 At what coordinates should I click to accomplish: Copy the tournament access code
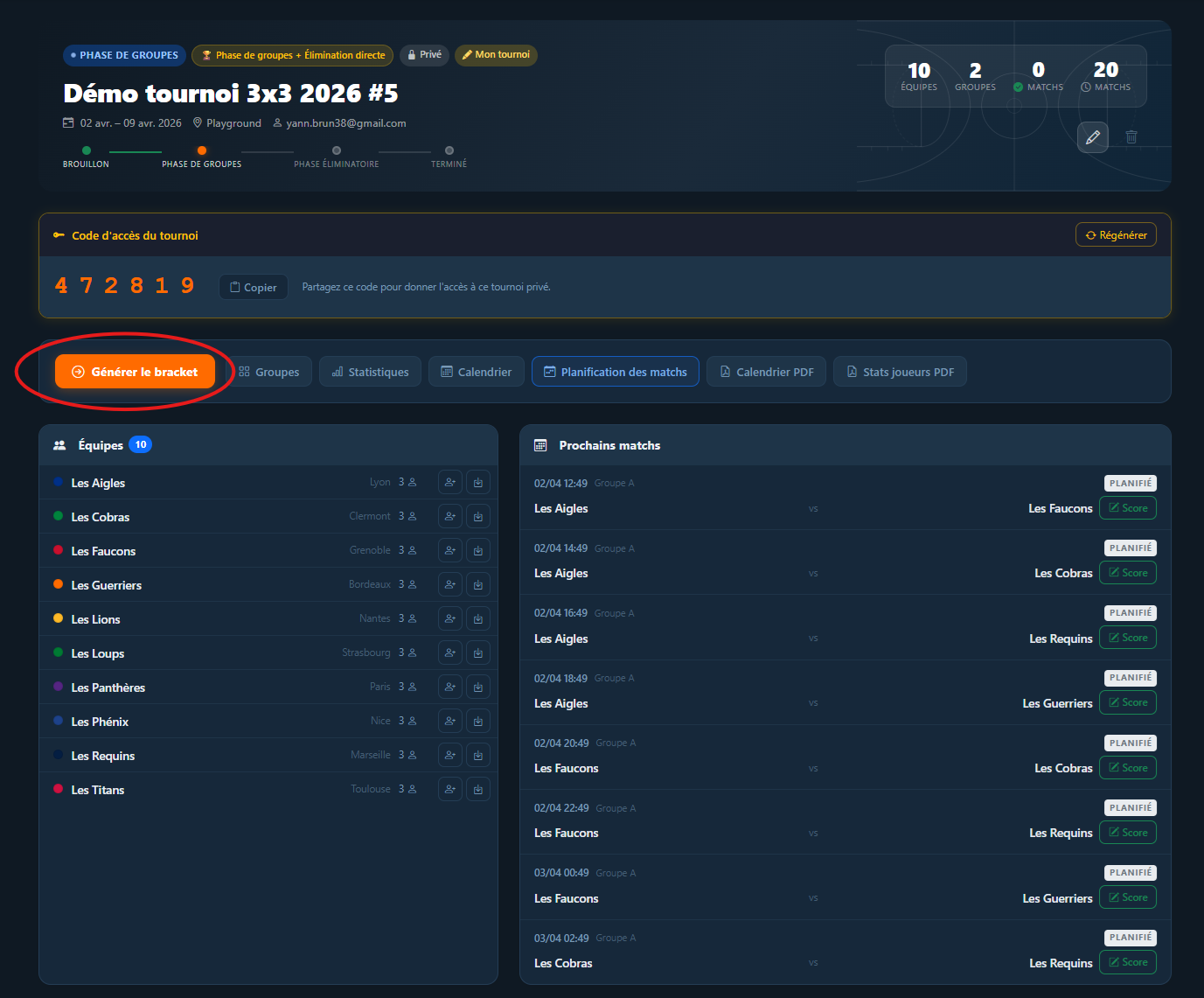[x=253, y=287]
